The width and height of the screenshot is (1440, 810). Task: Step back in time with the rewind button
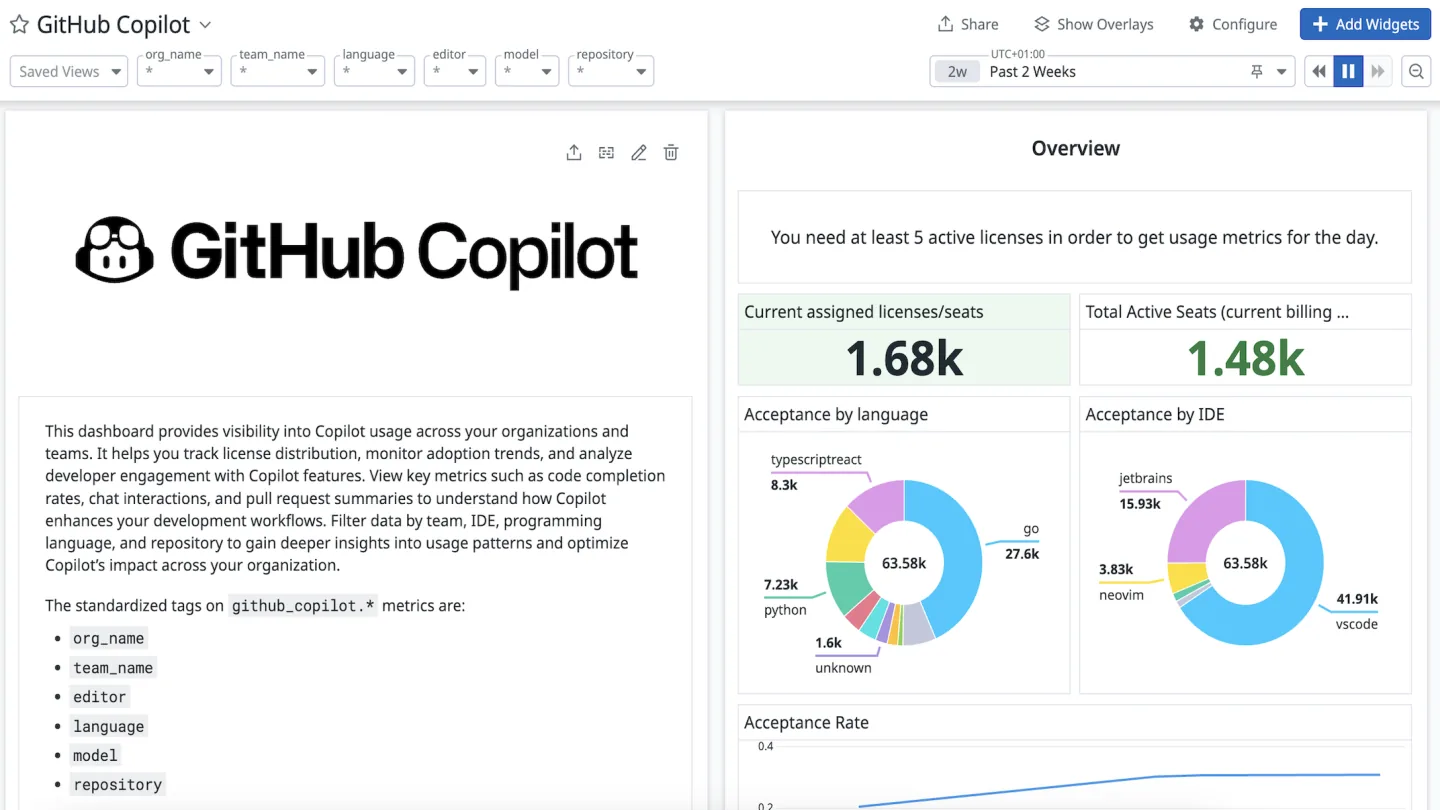pos(1319,71)
